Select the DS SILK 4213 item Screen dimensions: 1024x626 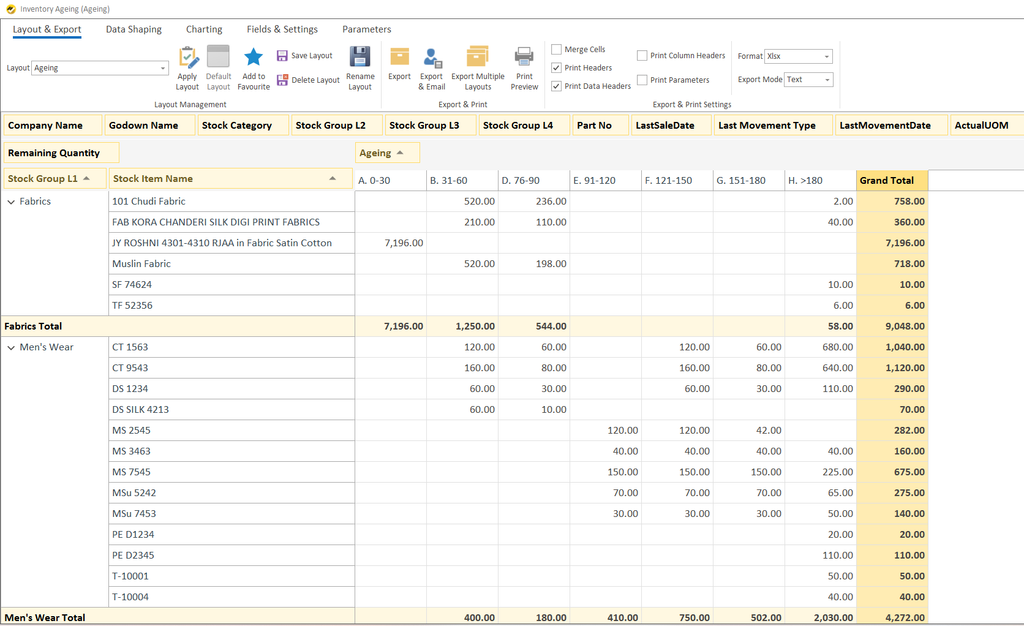point(232,410)
